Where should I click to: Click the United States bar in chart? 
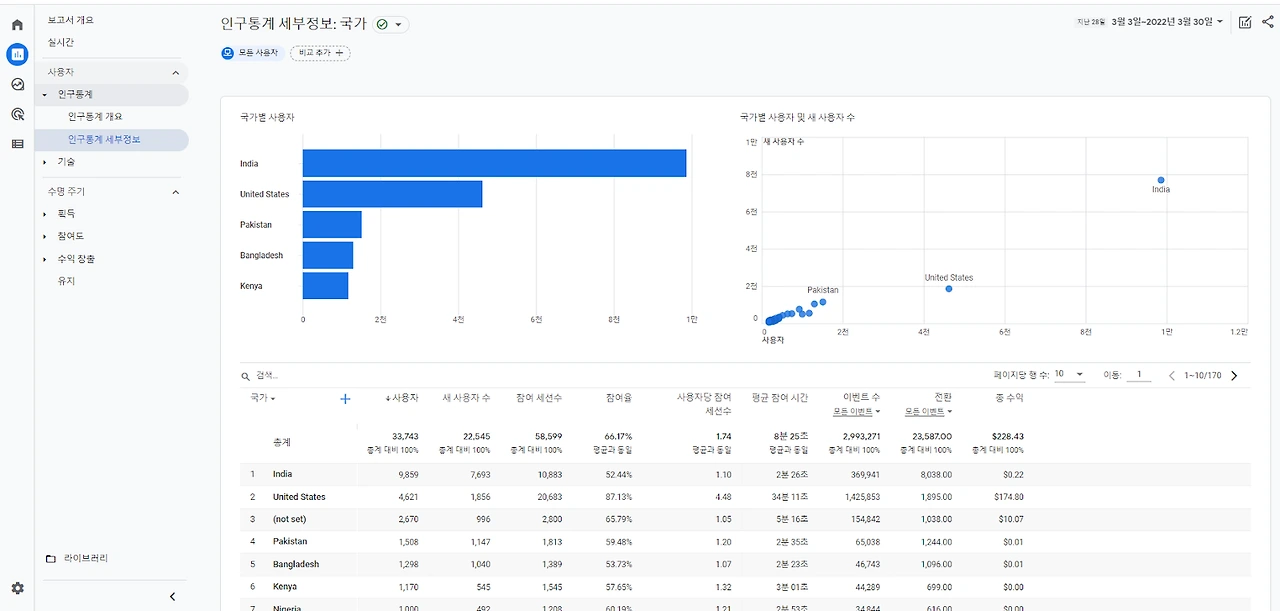[392, 194]
